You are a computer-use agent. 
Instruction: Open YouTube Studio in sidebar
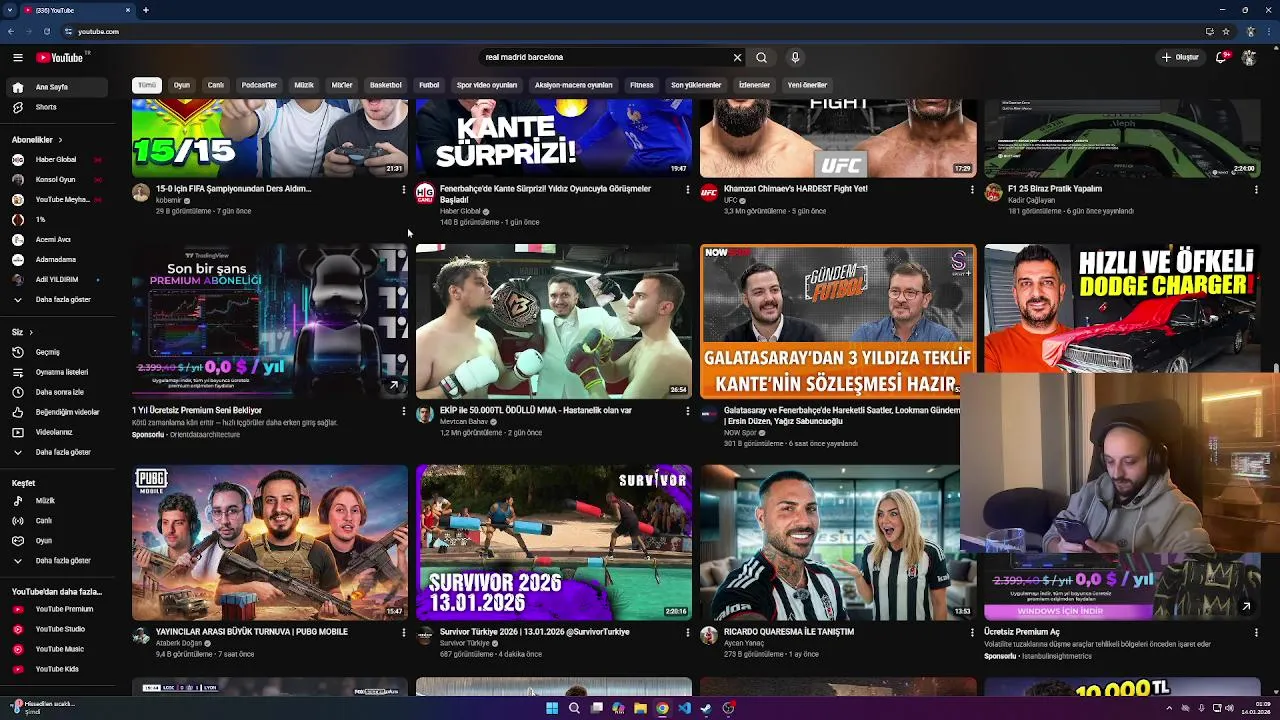tap(55, 629)
